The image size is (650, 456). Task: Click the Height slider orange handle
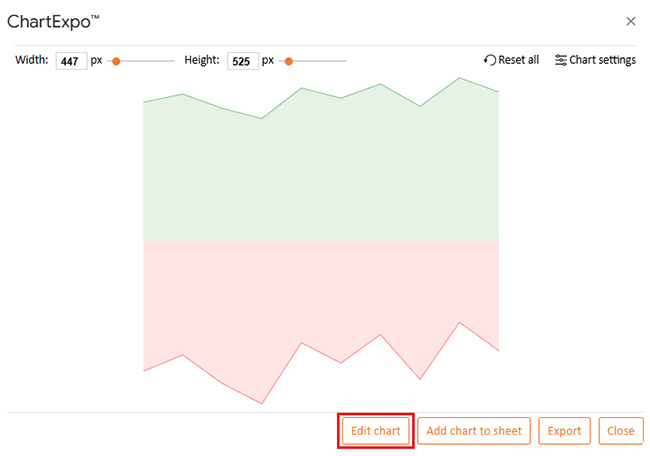point(289,61)
